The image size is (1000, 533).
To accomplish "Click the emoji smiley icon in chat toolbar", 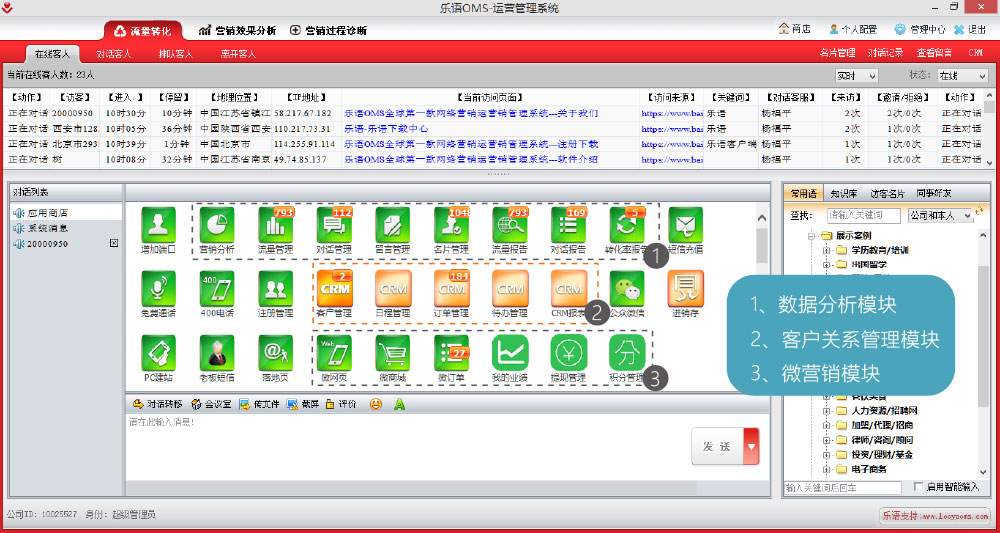I will (375, 405).
